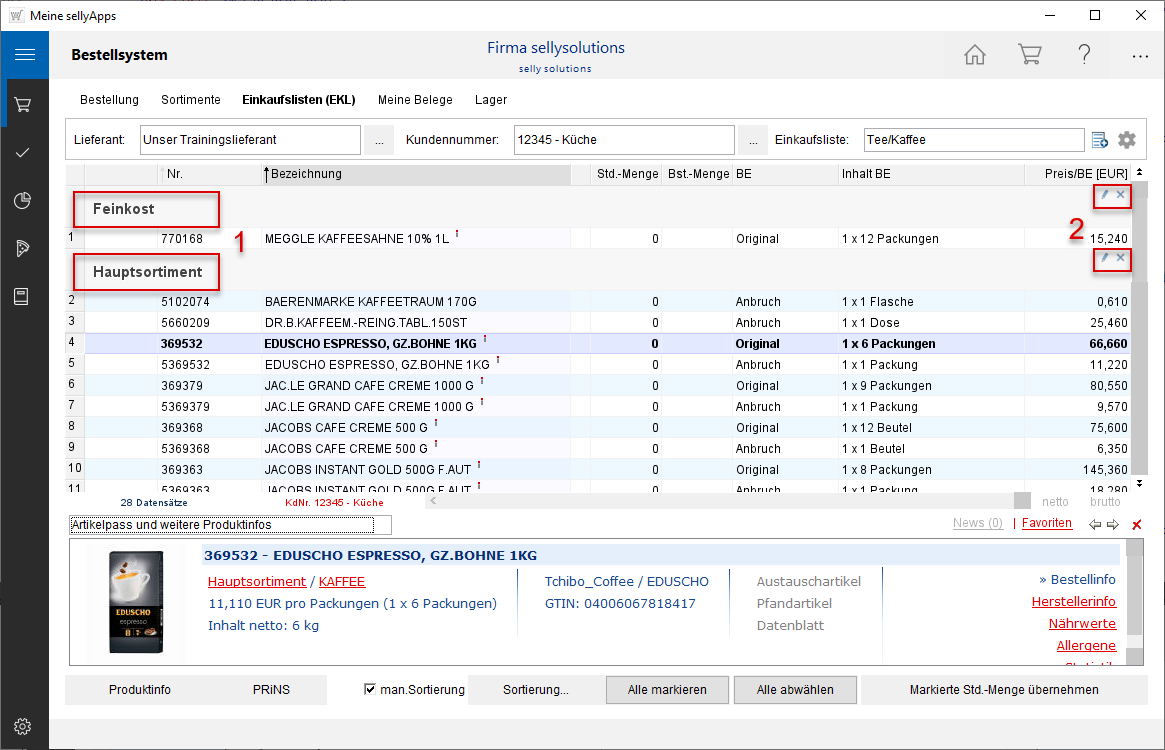
Task: Open the Lieferant selection with ellipsis button
Action: [378, 140]
